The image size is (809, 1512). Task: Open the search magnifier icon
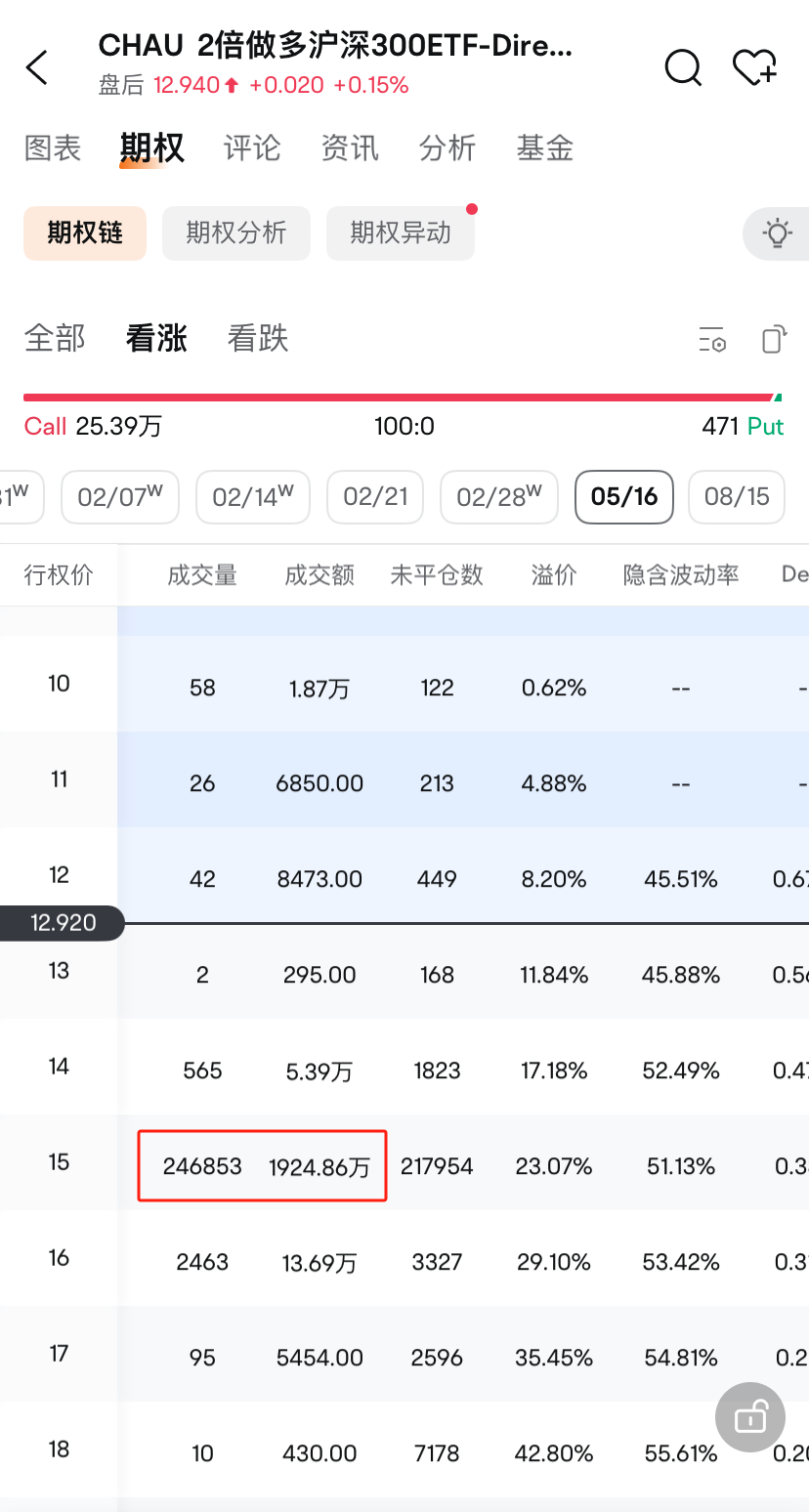(x=682, y=67)
